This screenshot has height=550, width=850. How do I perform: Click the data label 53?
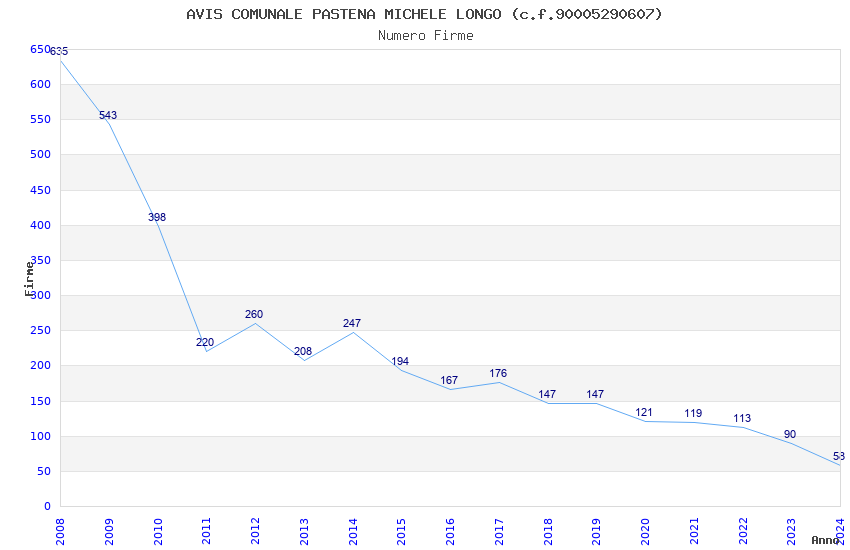click(839, 456)
